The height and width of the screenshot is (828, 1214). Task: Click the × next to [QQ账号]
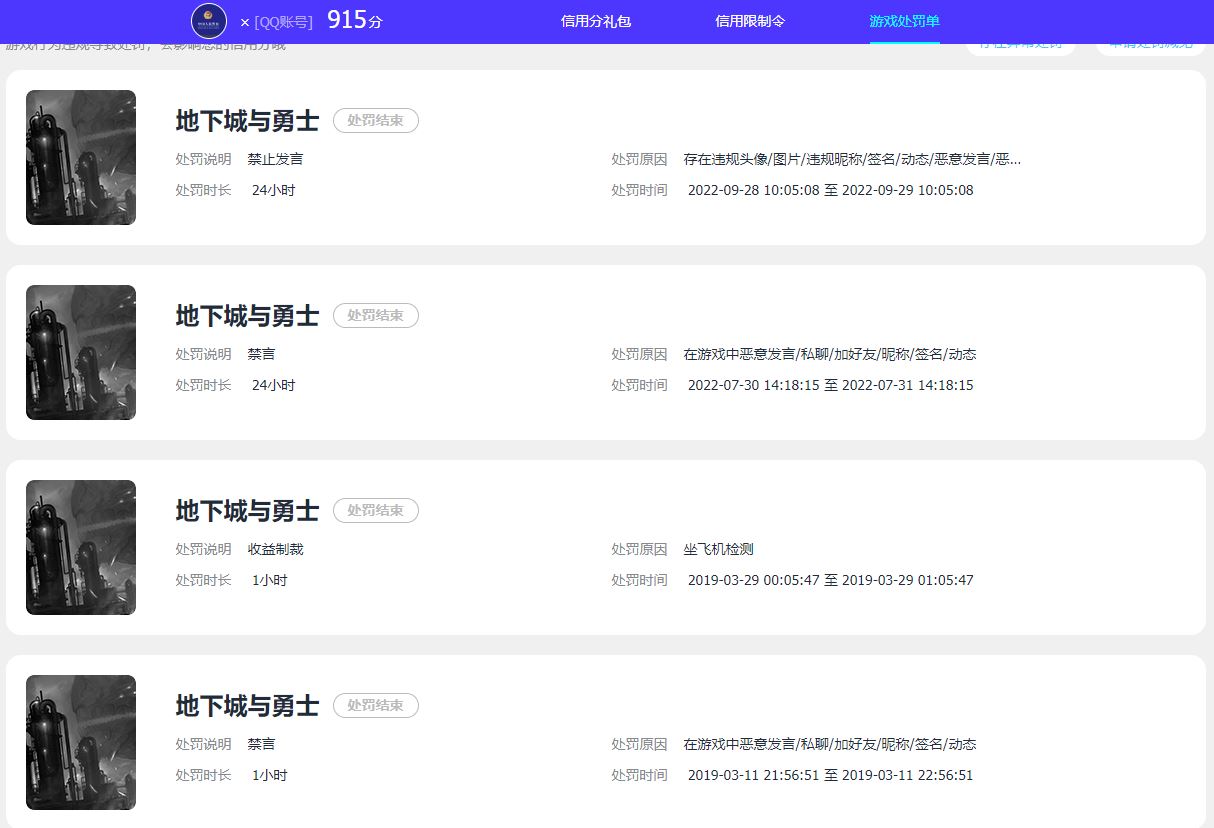pos(244,22)
